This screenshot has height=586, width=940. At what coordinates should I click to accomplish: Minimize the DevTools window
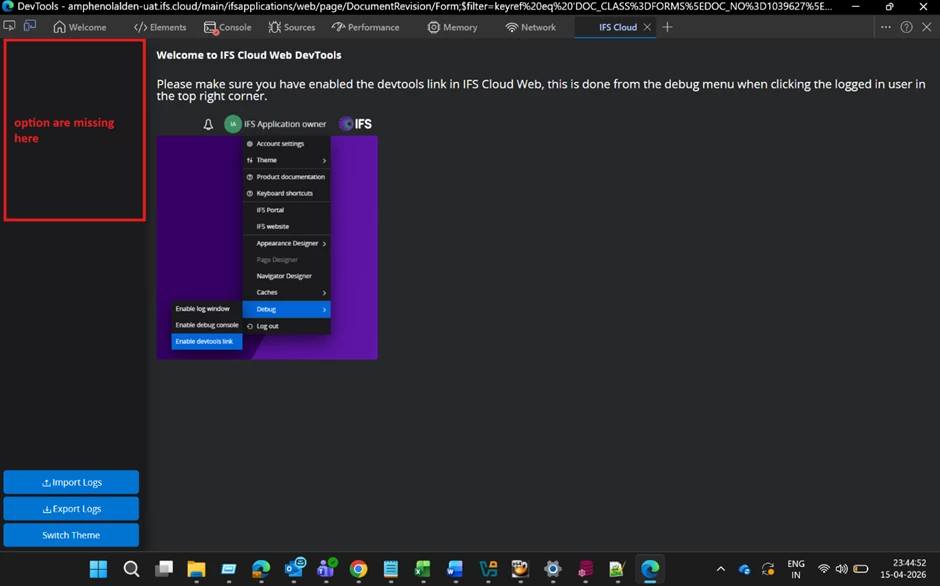coord(855,7)
